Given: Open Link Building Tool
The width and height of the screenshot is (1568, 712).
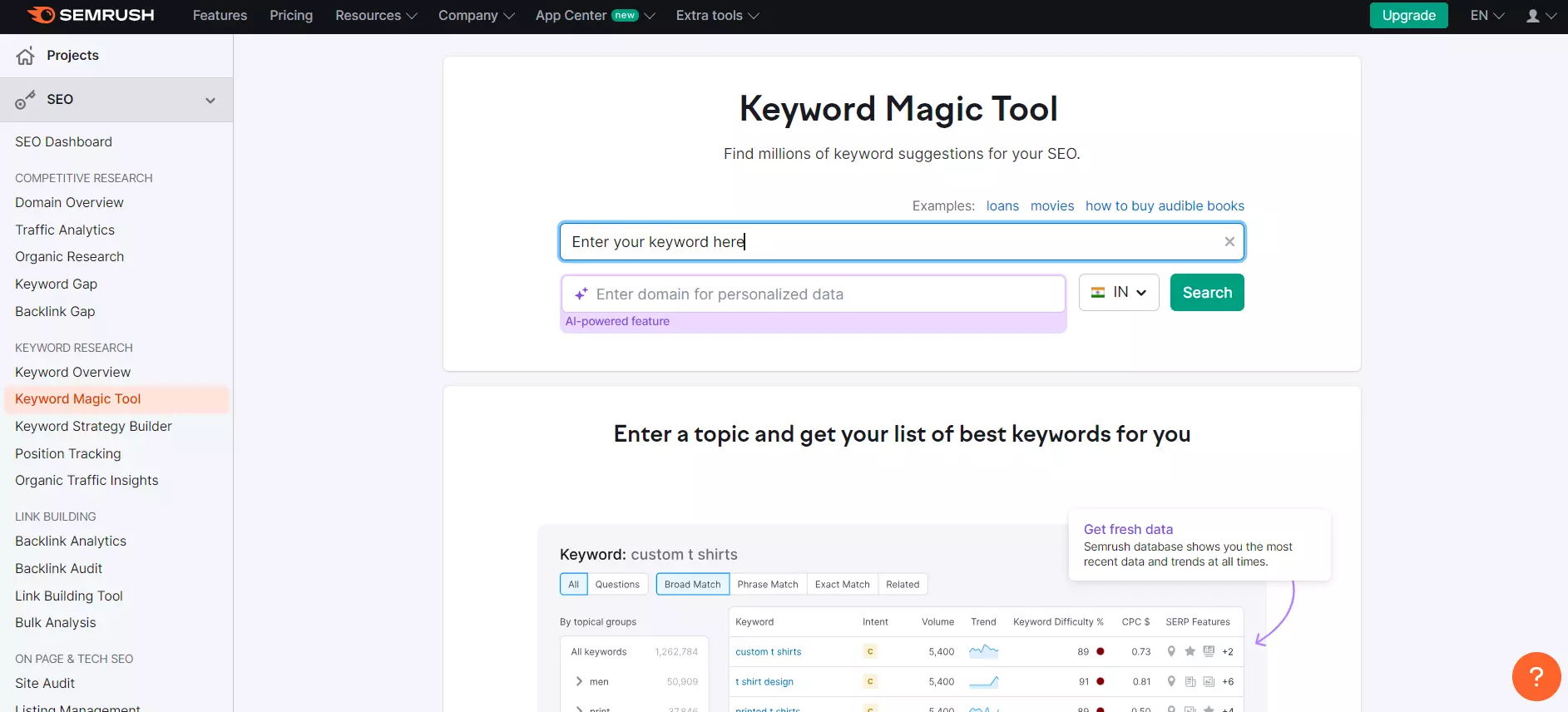Looking at the screenshot, I should click(69, 596).
